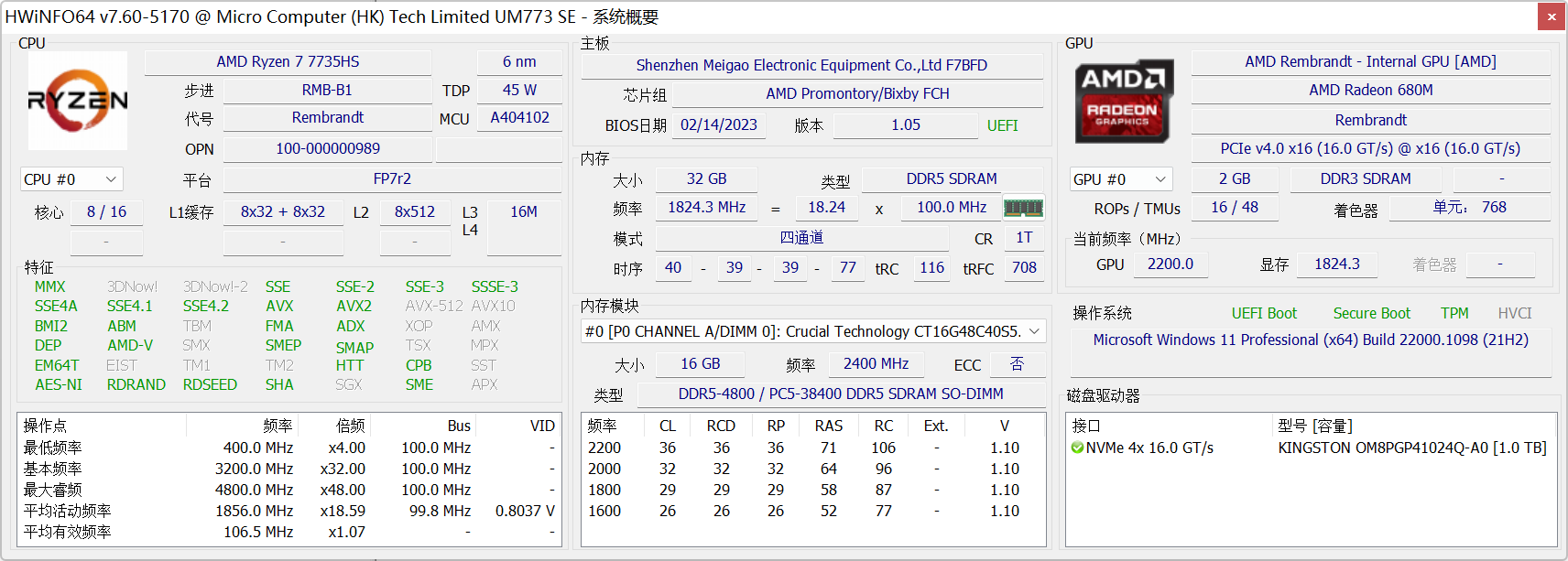Click the DDR3 SDRAM video memory type
This screenshot has height=561, width=1568.
tap(1365, 178)
